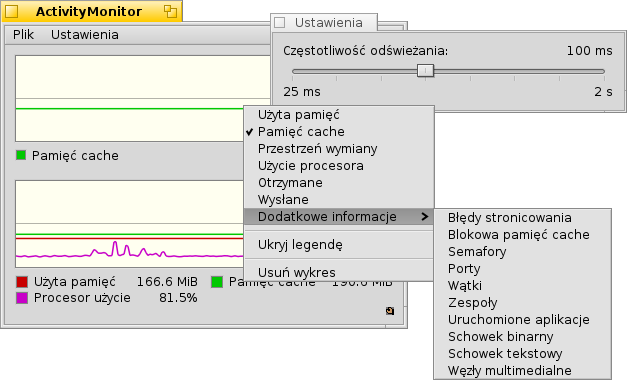Image resolution: width=627 pixels, height=380 pixels.
Task: Click the Ustawienia window close box
Action: coord(280,23)
